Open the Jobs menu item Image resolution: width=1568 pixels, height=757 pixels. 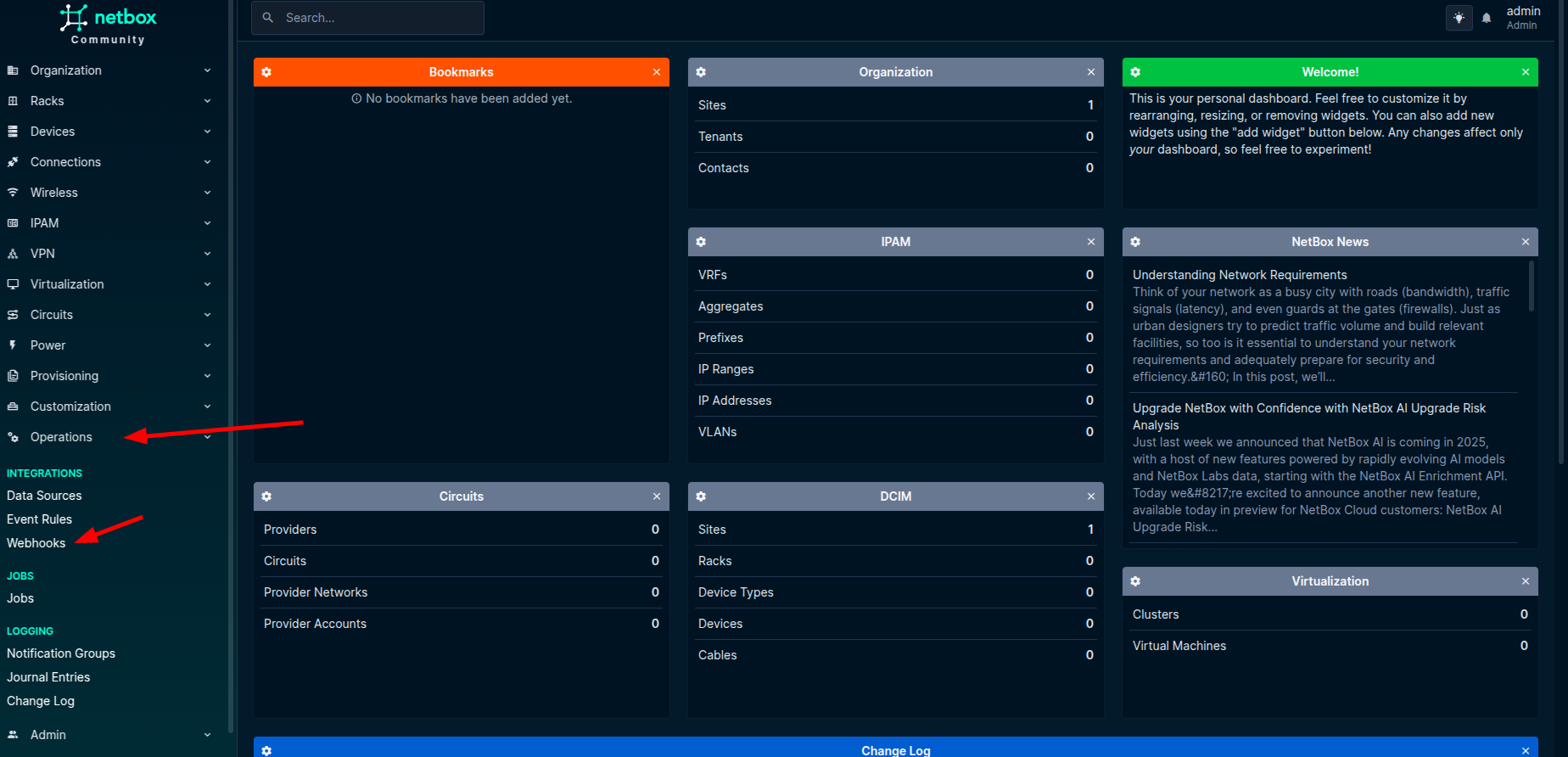click(20, 598)
